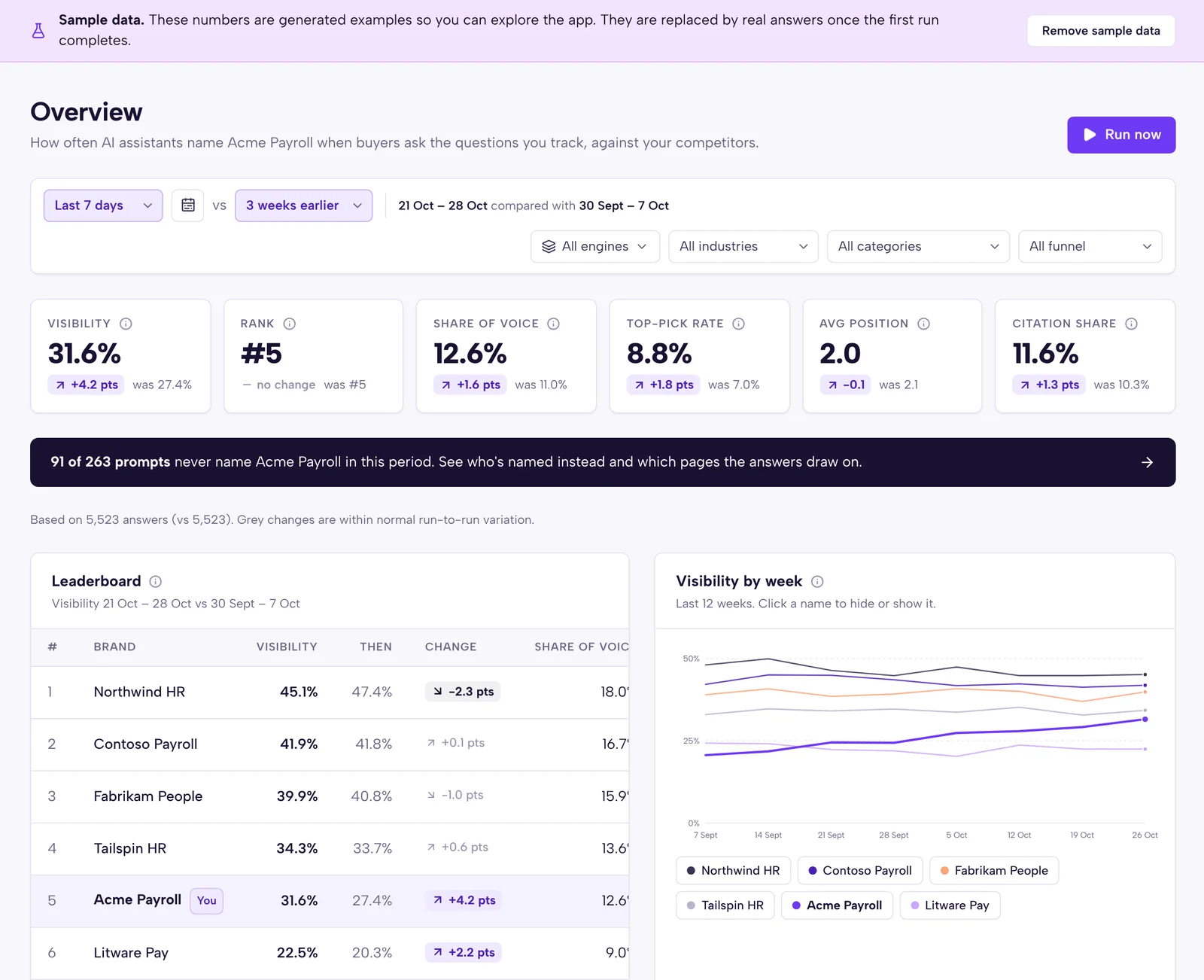Click the -2.3 pts change badge for Northwind
Viewport: 1204px width, 980px height.
(463, 692)
